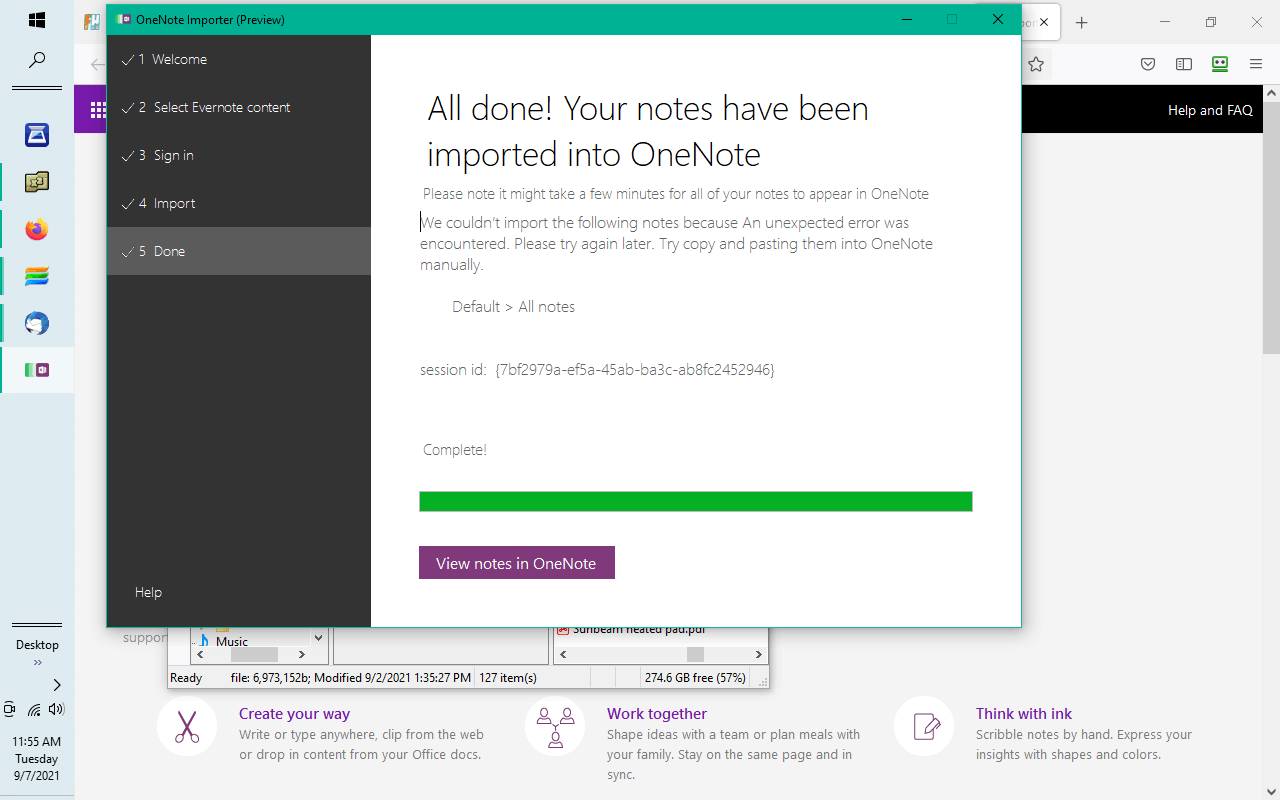Switch to Firefox in the taskbar
The image size is (1280, 800).
point(37,230)
